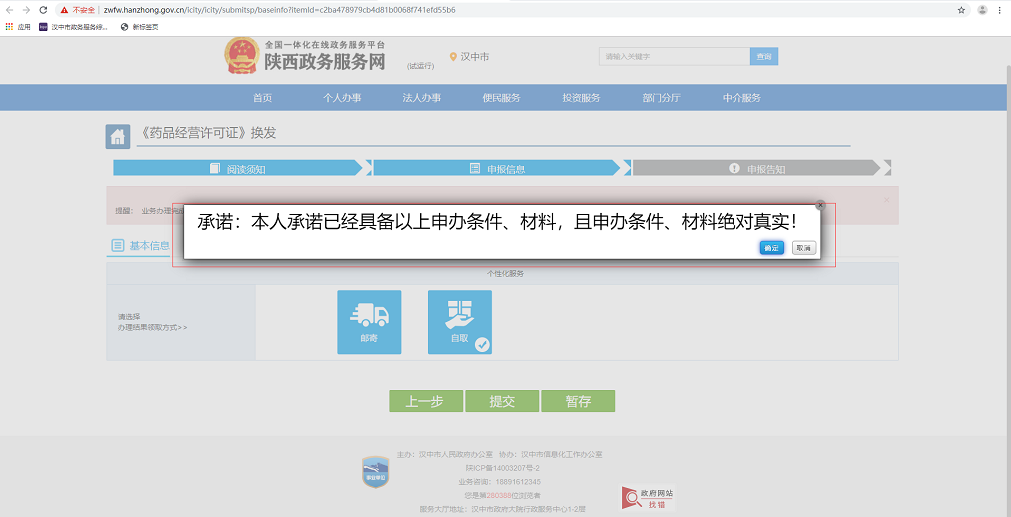Bookmark this page with the star icon
1011x517 pixels.
(x=961, y=9)
